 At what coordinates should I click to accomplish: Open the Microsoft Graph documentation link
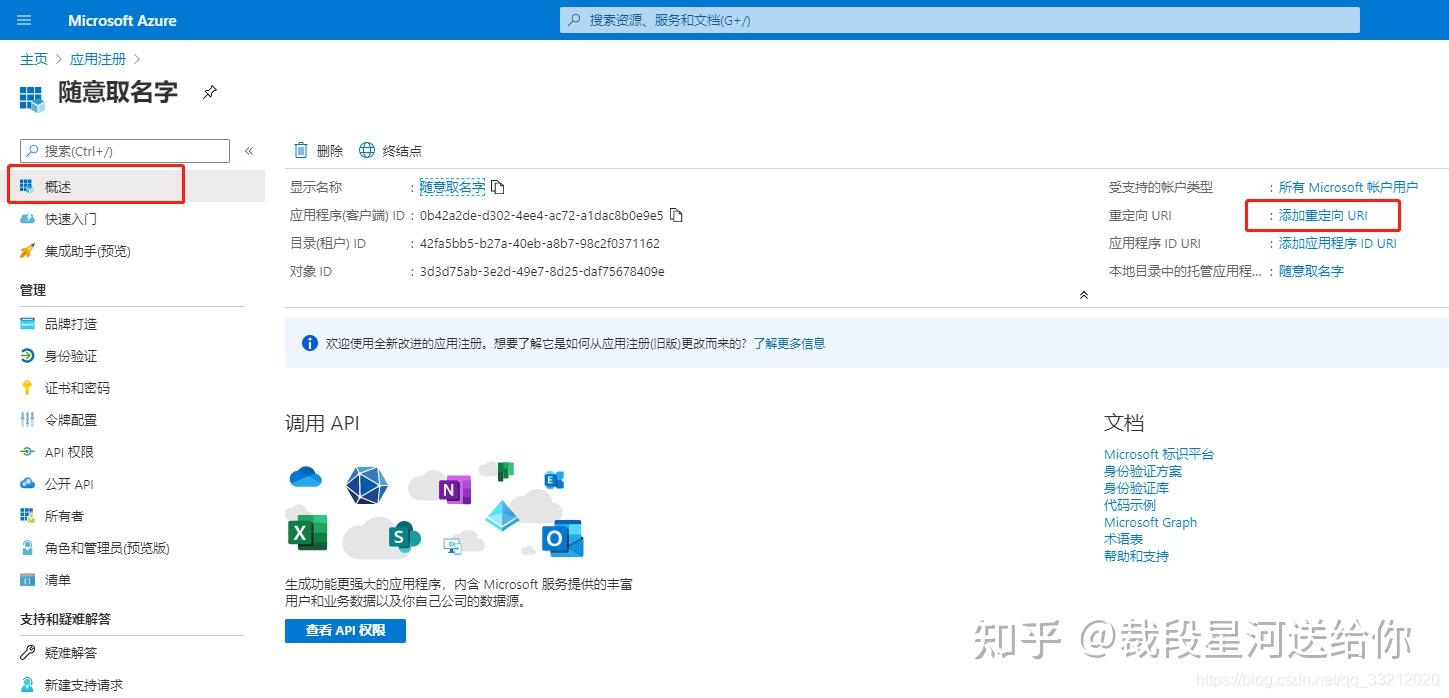1150,522
